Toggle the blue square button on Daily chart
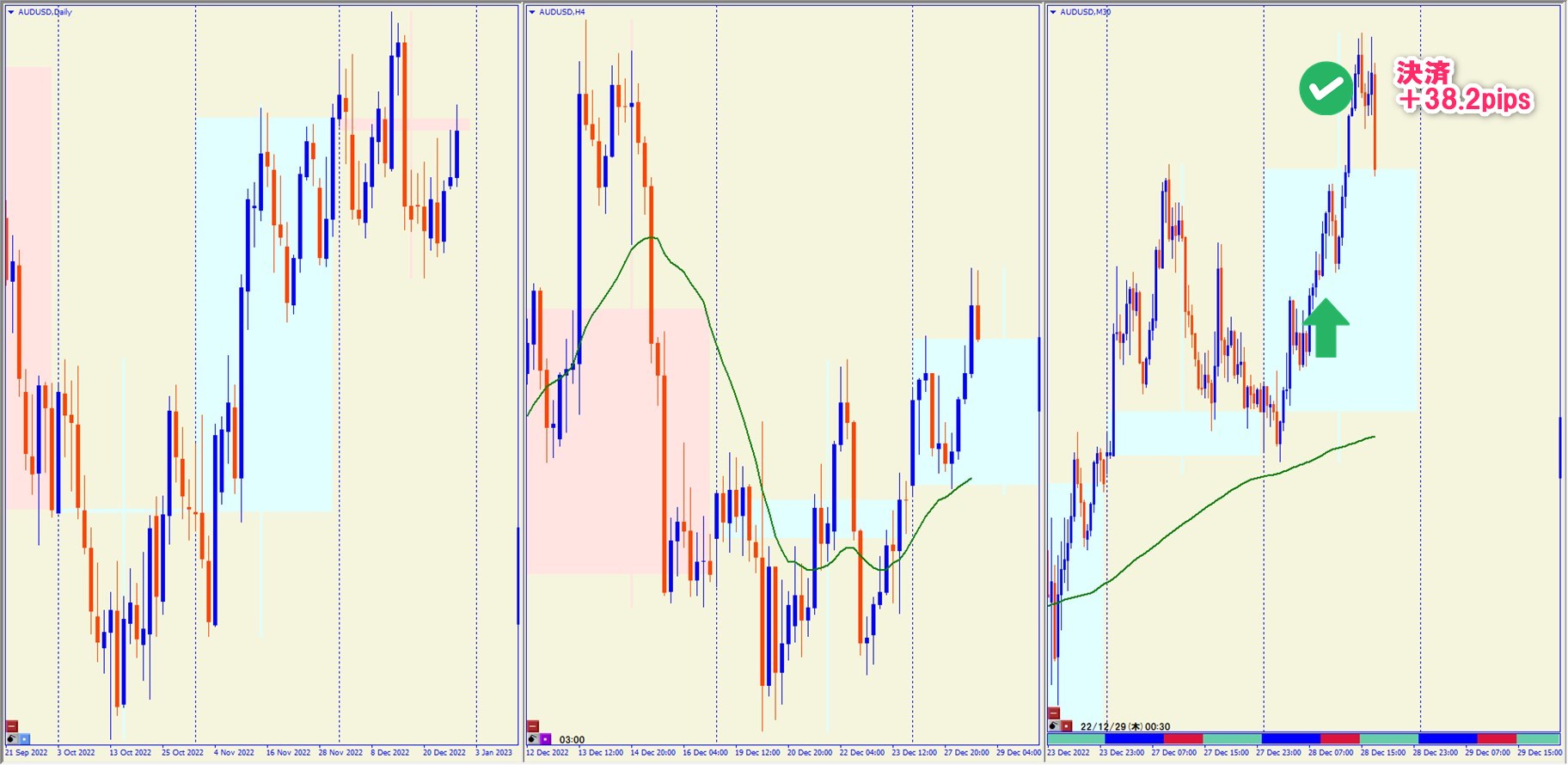The width and height of the screenshot is (1568, 765). (24, 738)
